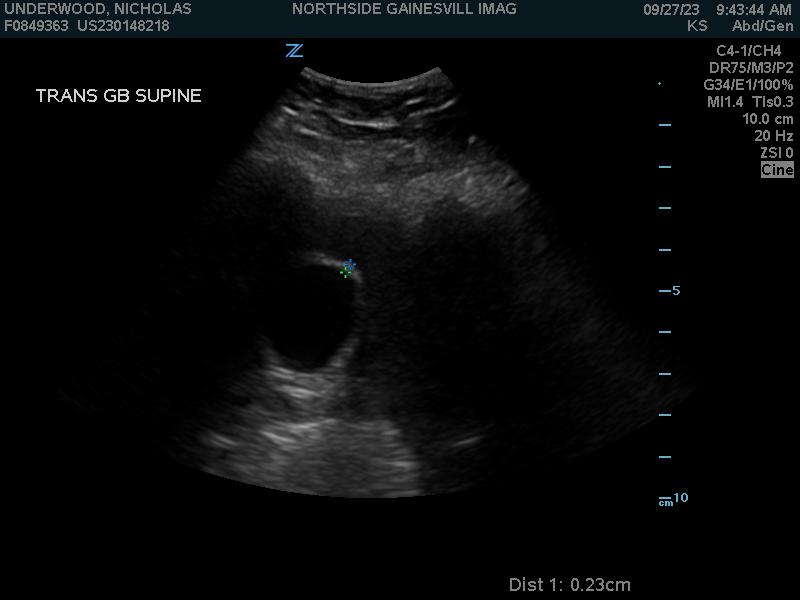
Task: Click the 5 cm depth scale marker
Action: pyautogui.click(x=676, y=291)
